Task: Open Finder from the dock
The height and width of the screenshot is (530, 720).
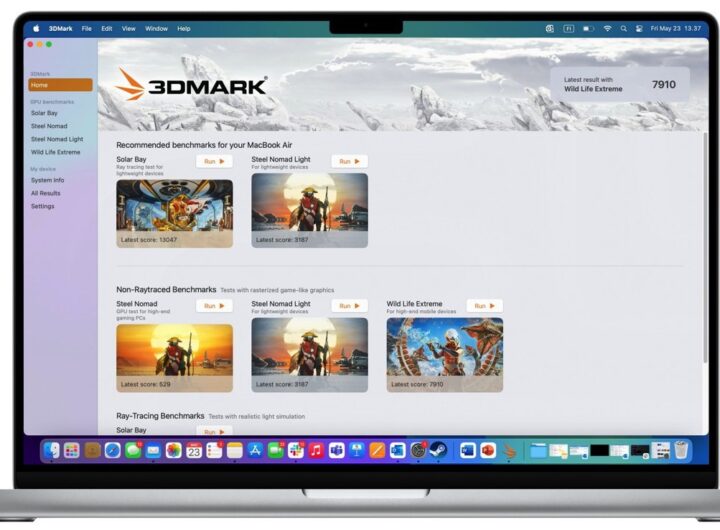Action: pos(52,451)
